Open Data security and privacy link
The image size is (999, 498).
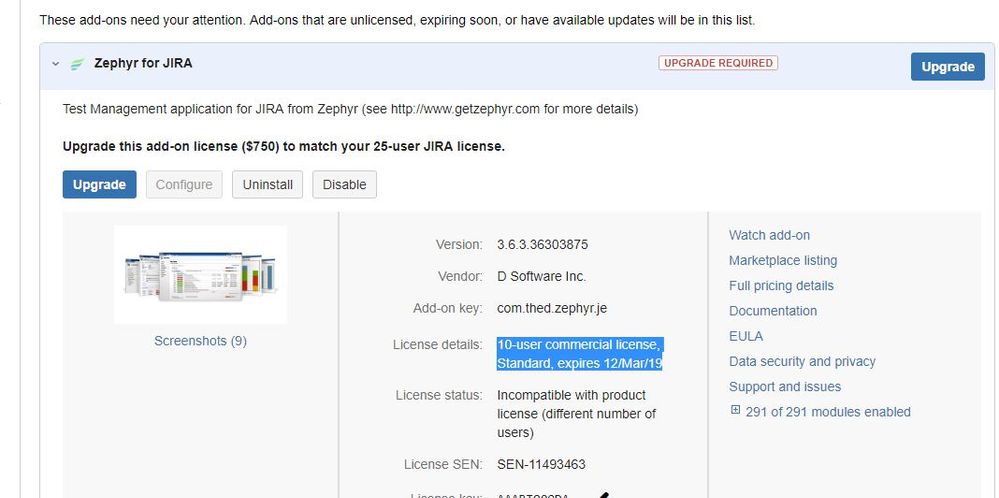802,362
